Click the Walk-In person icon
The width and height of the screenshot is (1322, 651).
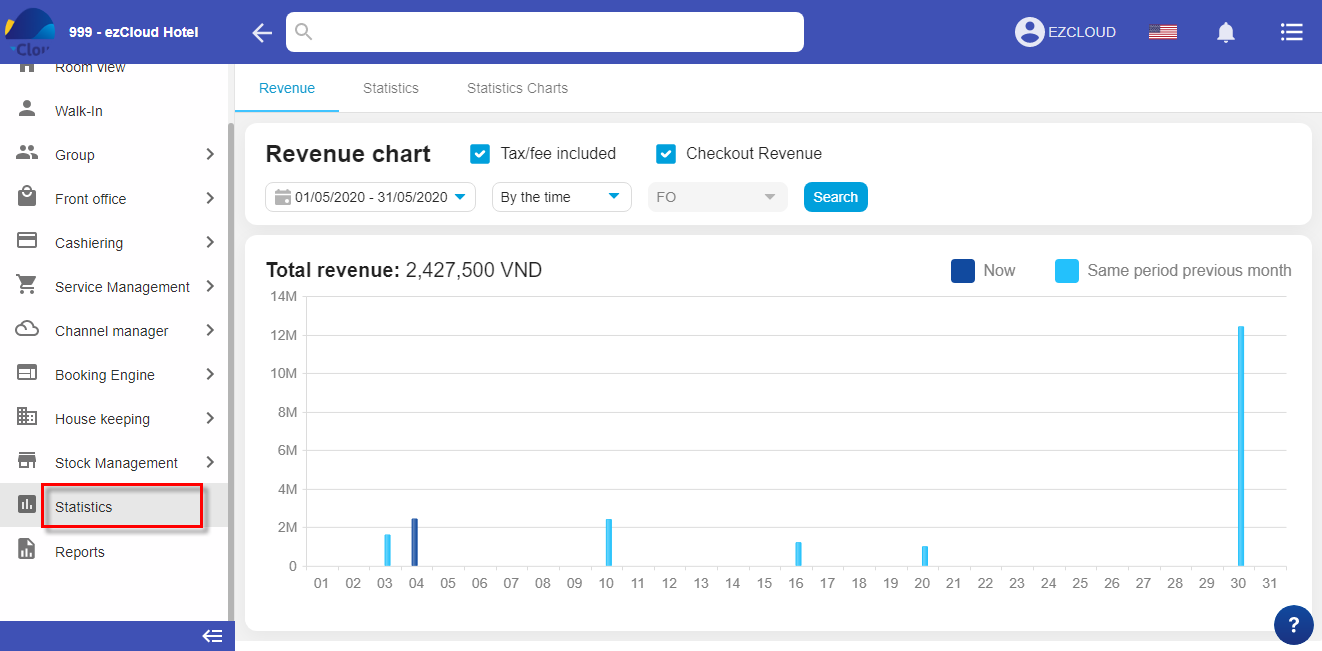click(27, 109)
